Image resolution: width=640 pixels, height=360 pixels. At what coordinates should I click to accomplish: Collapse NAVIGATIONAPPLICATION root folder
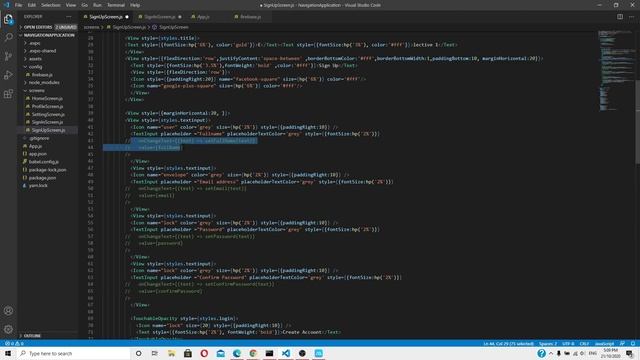pyautogui.click(x=48, y=35)
